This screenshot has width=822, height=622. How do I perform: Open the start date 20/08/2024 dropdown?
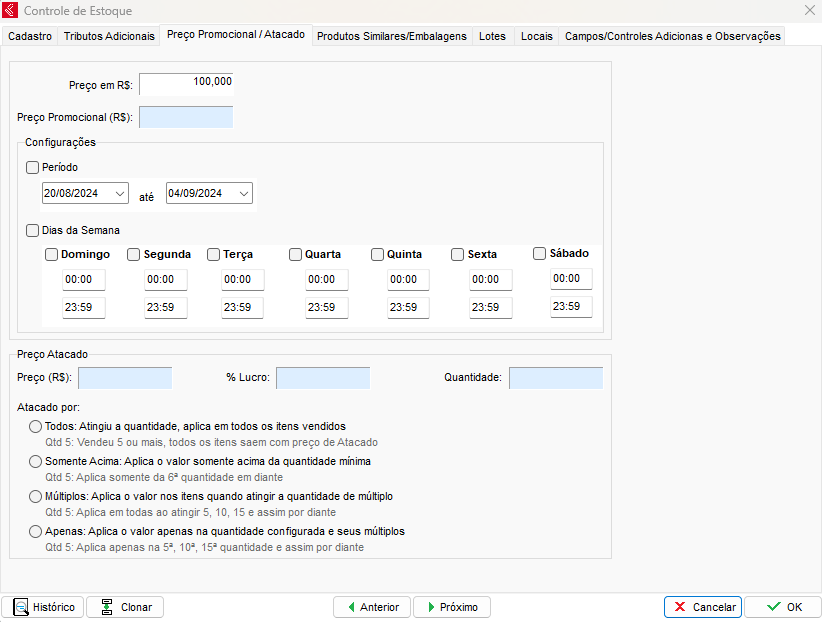(x=120, y=193)
